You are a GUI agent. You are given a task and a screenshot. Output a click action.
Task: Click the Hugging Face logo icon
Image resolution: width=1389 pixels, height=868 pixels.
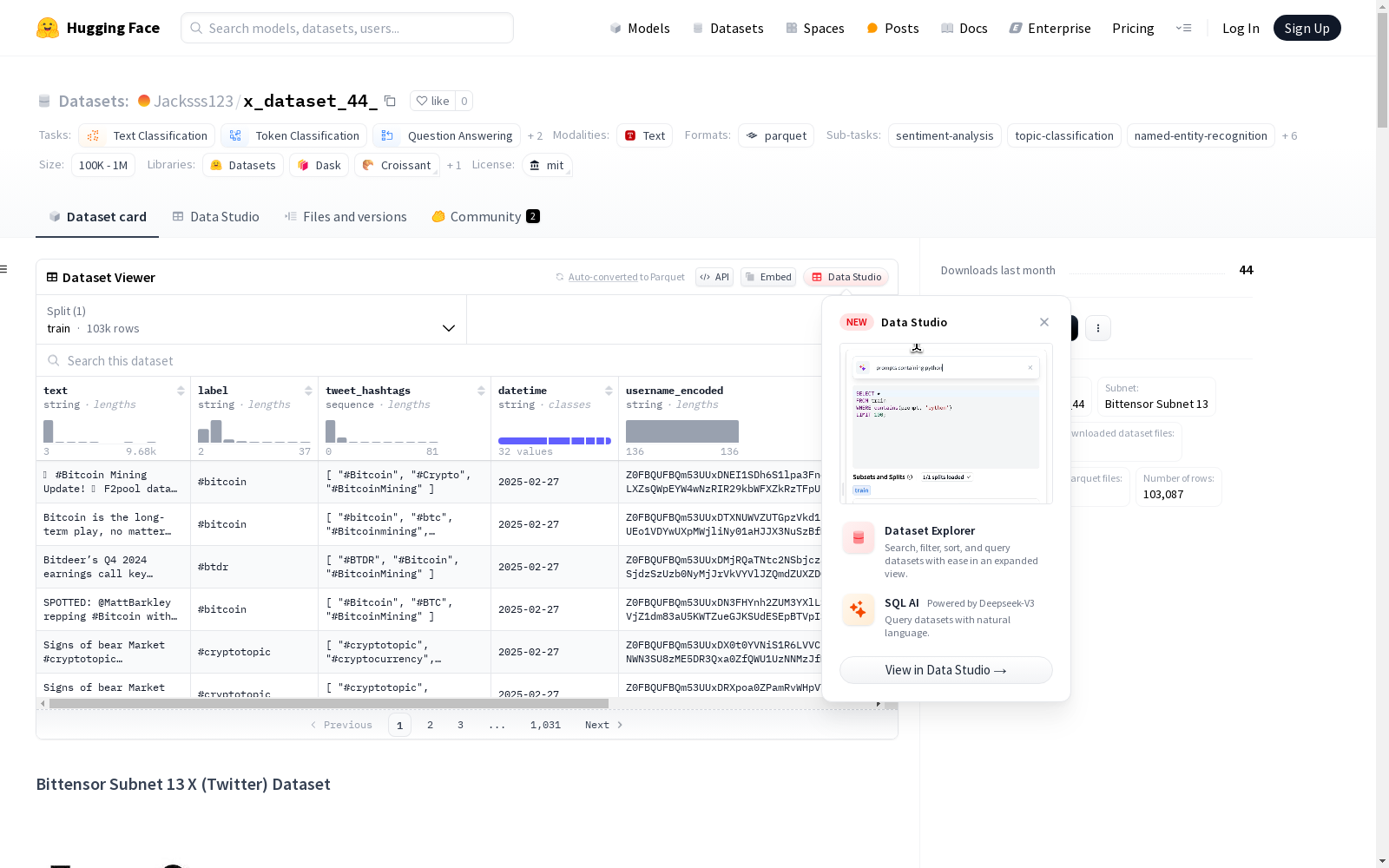[48, 28]
